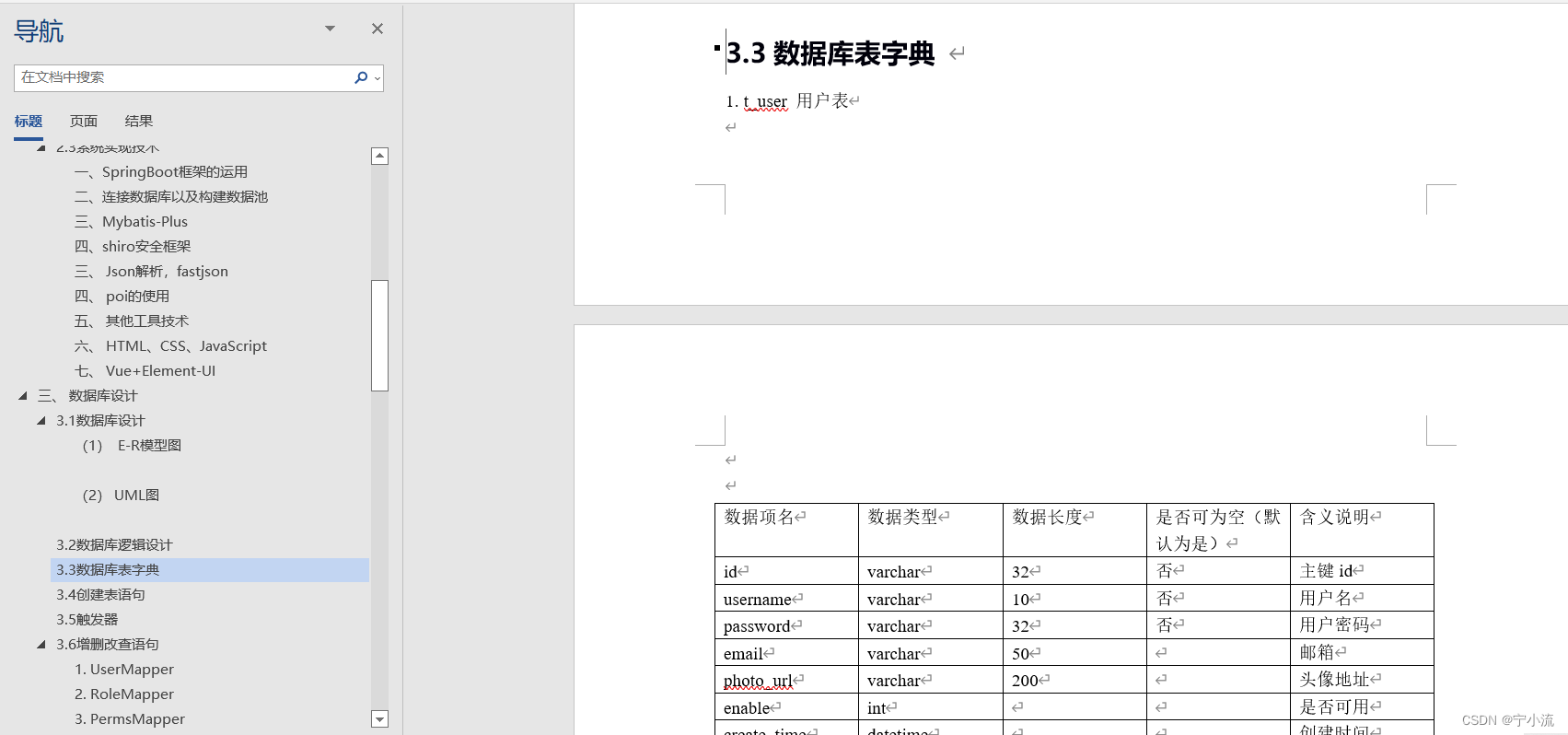1568x735 pixels.
Task: Click the 数据长度 table header cell
Action: pos(1074,530)
